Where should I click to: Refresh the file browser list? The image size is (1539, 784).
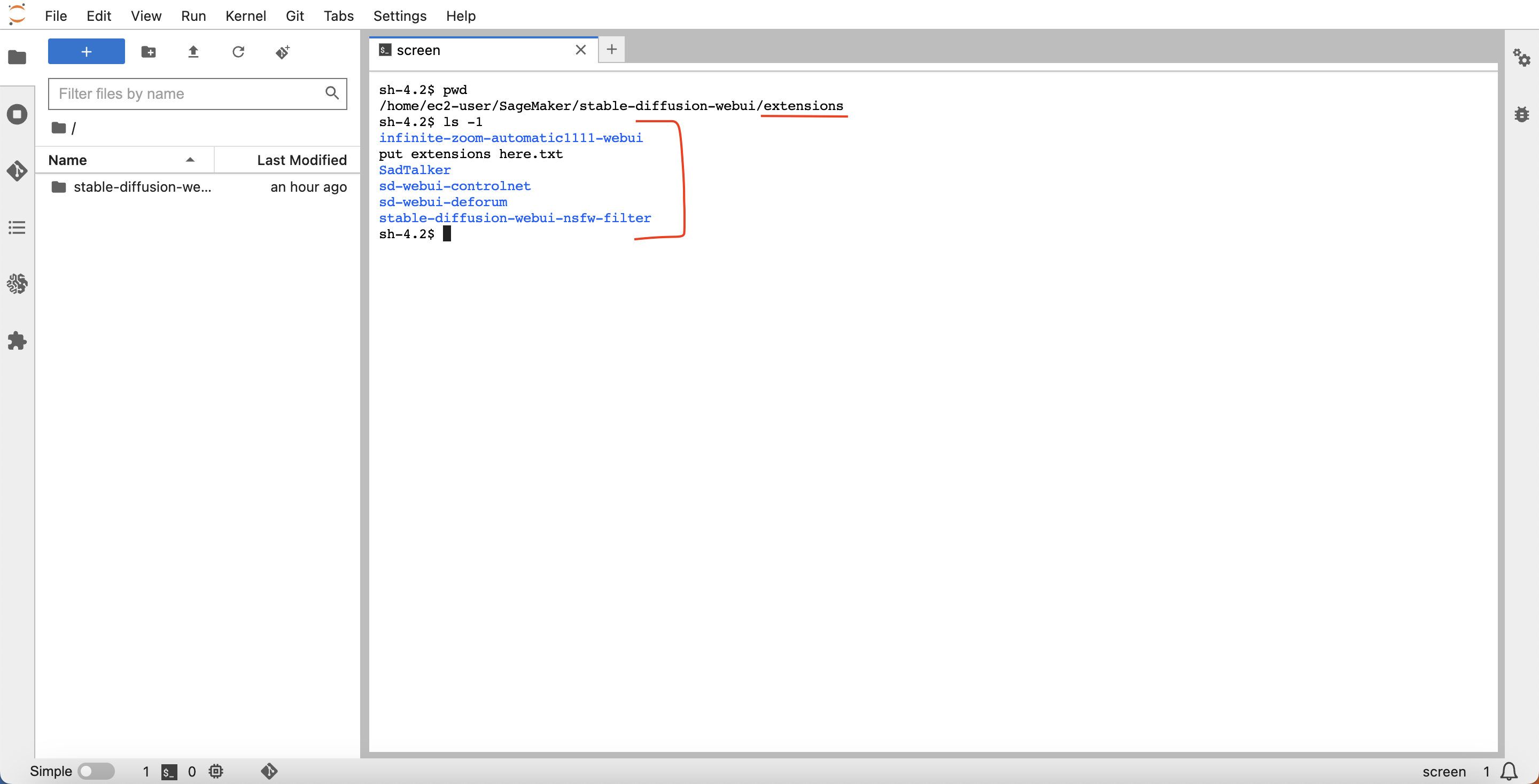tap(238, 52)
